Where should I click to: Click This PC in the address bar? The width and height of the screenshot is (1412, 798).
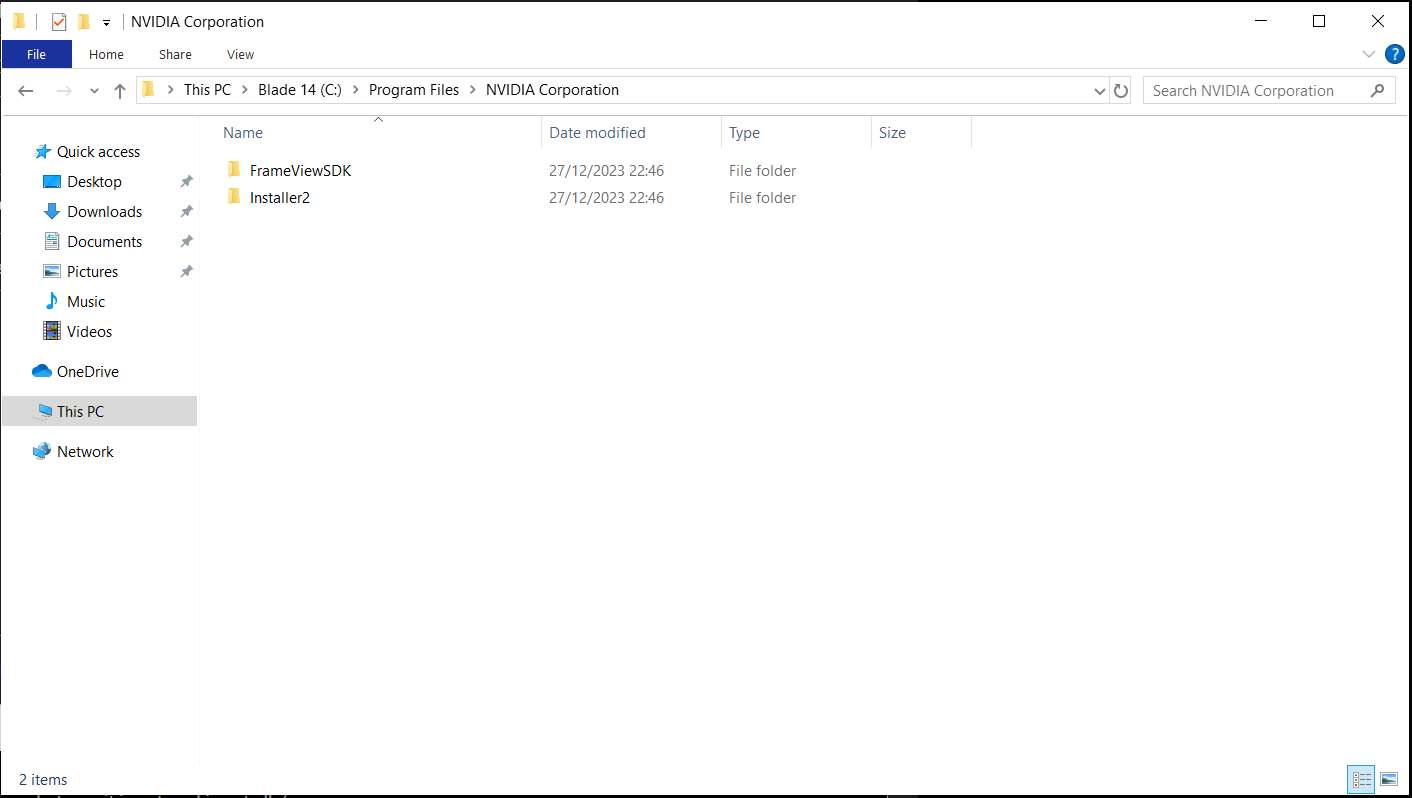point(207,90)
